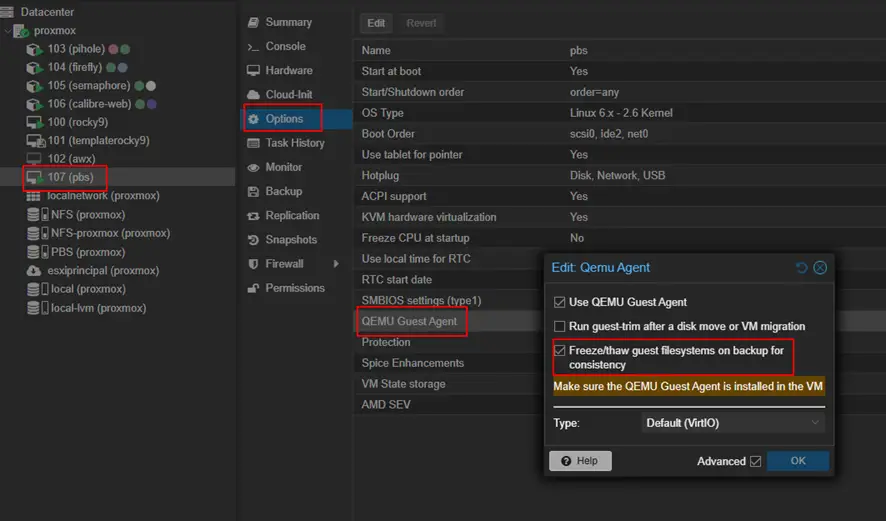Click the proxmox node icon
Viewport: 886px width, 521px height.
21,31
